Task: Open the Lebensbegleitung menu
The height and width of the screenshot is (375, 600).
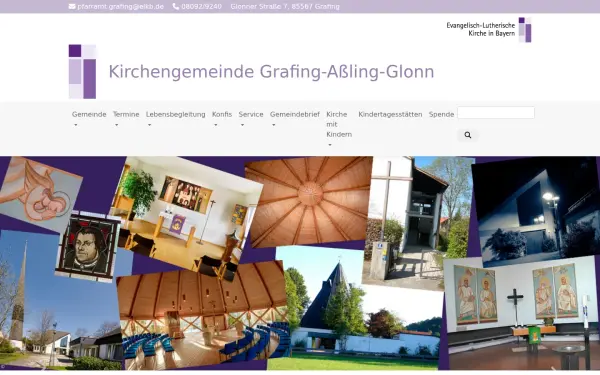Action: [176, 114]
